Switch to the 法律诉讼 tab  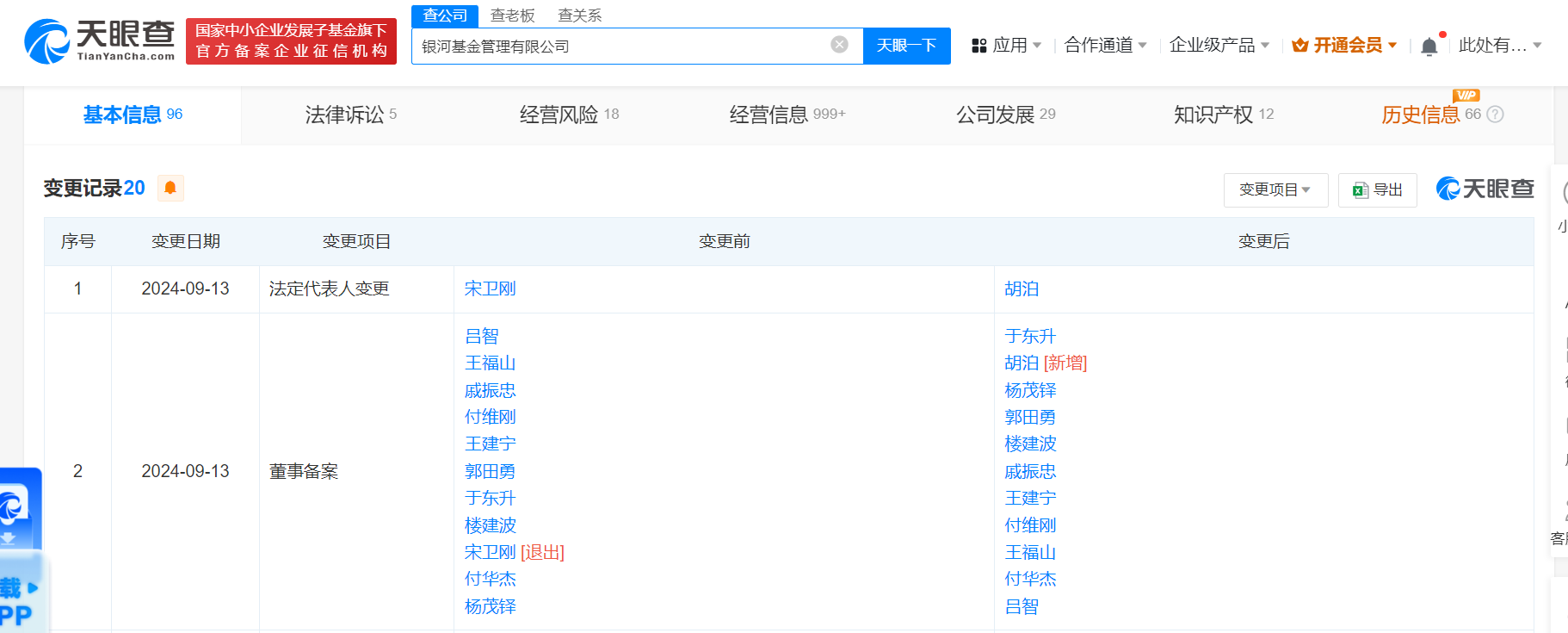(x=350, y=115)
